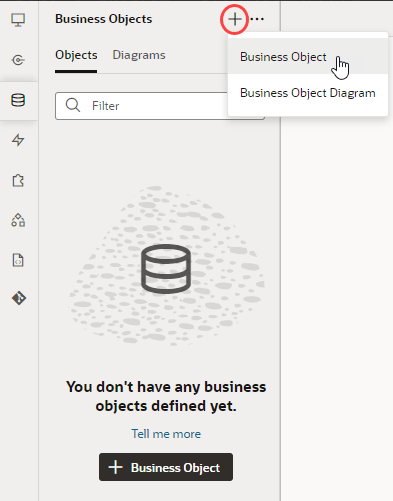
Task: Switch to the Objects tab
Action: click(x=76, y=55)
